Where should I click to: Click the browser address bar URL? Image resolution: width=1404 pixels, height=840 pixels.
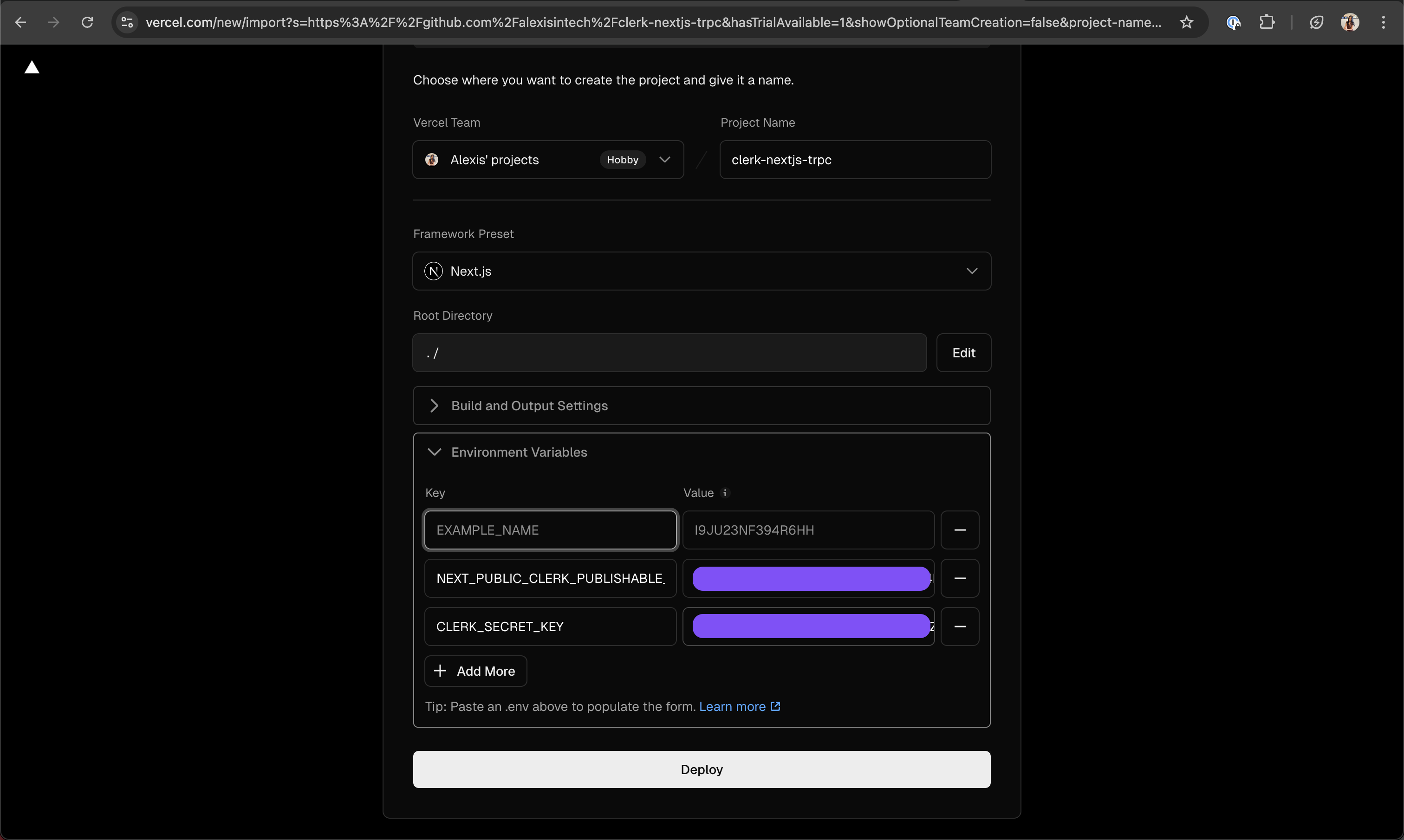tap(653, 22)
